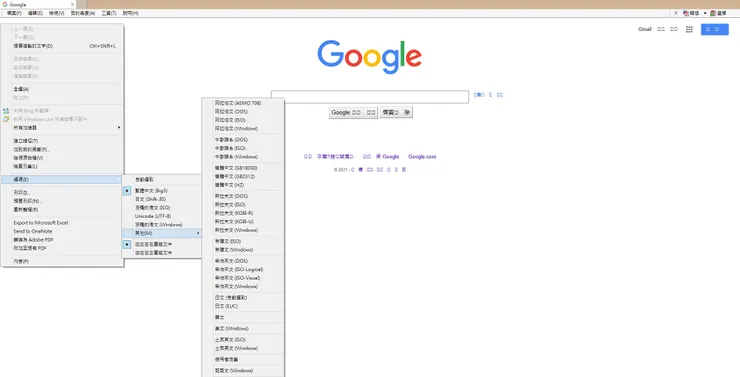The width and height of the screenshot is (740, 377).
Task: Click Properties (P) at menu bottom
Action: point(62,261)
